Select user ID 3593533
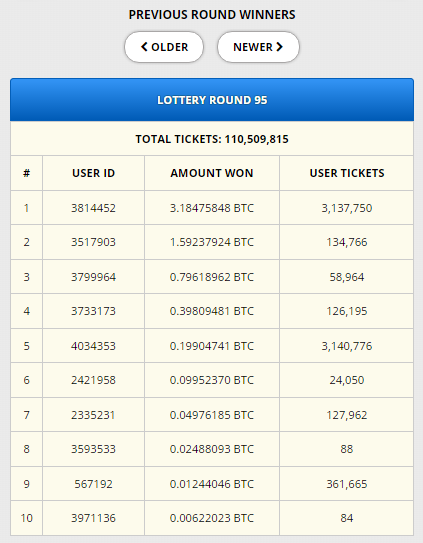This screenshot has width=423, height=543. pos(94,449)
